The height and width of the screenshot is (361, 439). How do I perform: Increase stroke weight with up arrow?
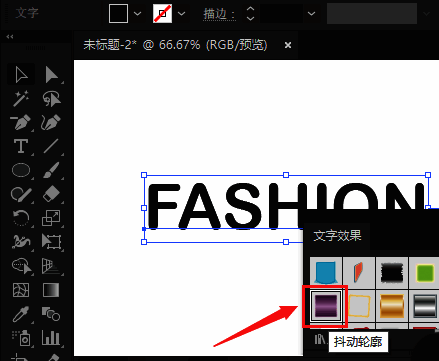(x=250, y=9)
